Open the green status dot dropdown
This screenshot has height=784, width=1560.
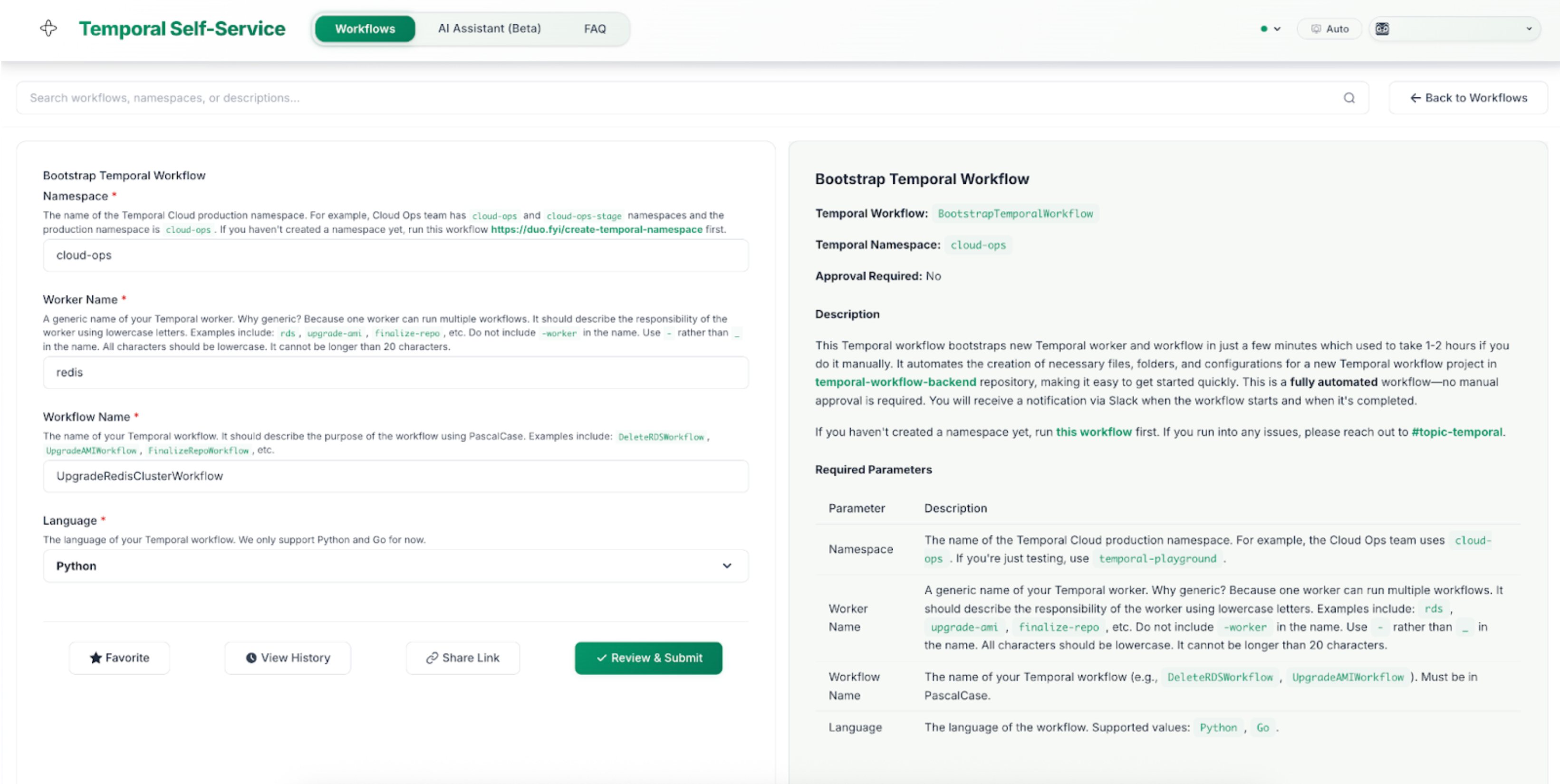click(x=1270, y=29)
